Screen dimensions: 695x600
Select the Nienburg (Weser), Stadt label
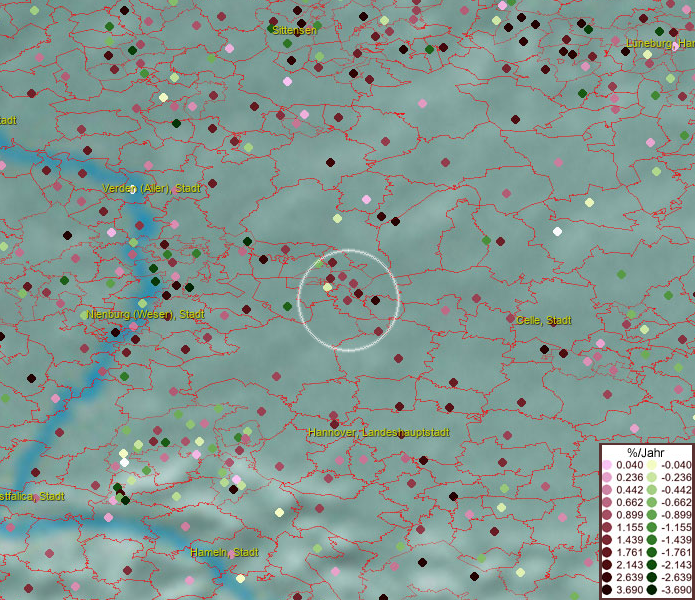click(146, 314)
